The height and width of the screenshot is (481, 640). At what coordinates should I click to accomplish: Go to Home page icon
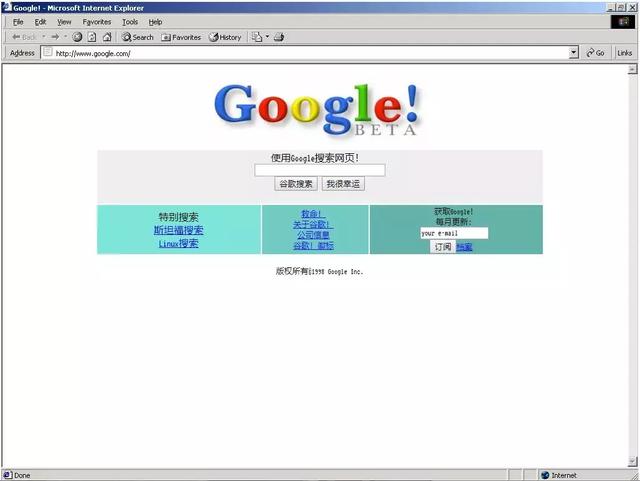click(106, 37)
